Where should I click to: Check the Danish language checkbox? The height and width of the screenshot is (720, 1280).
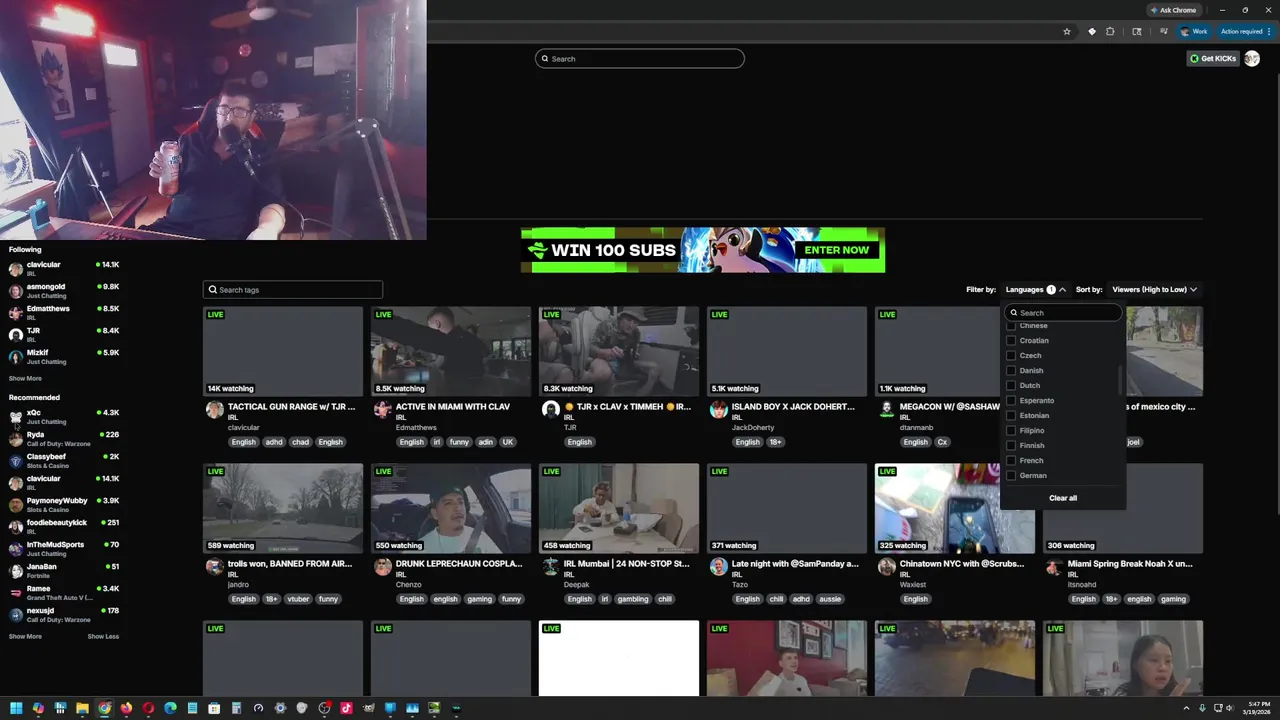coord(1011,370)
